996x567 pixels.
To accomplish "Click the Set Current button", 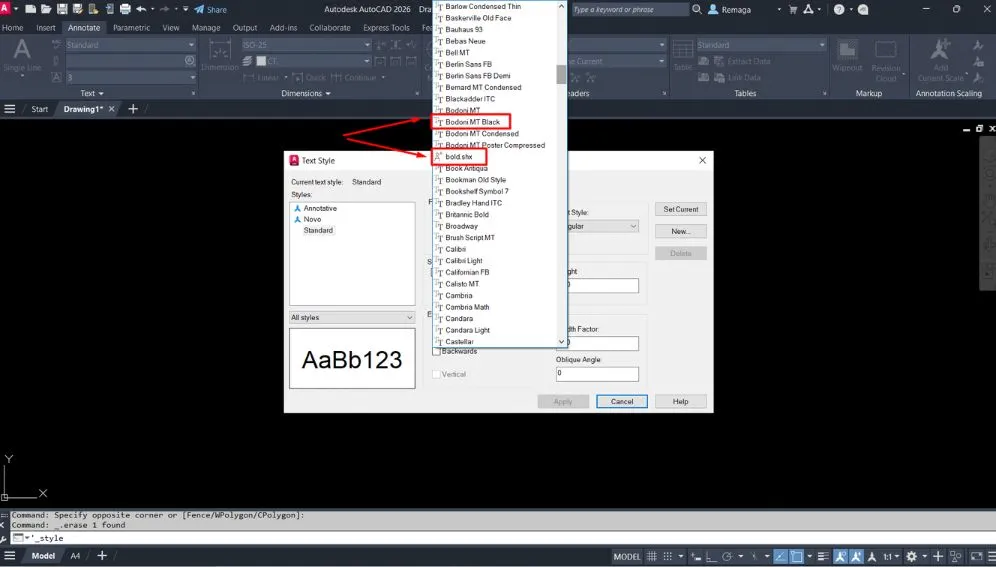I will pyautogui.click(x=680, y=209).
